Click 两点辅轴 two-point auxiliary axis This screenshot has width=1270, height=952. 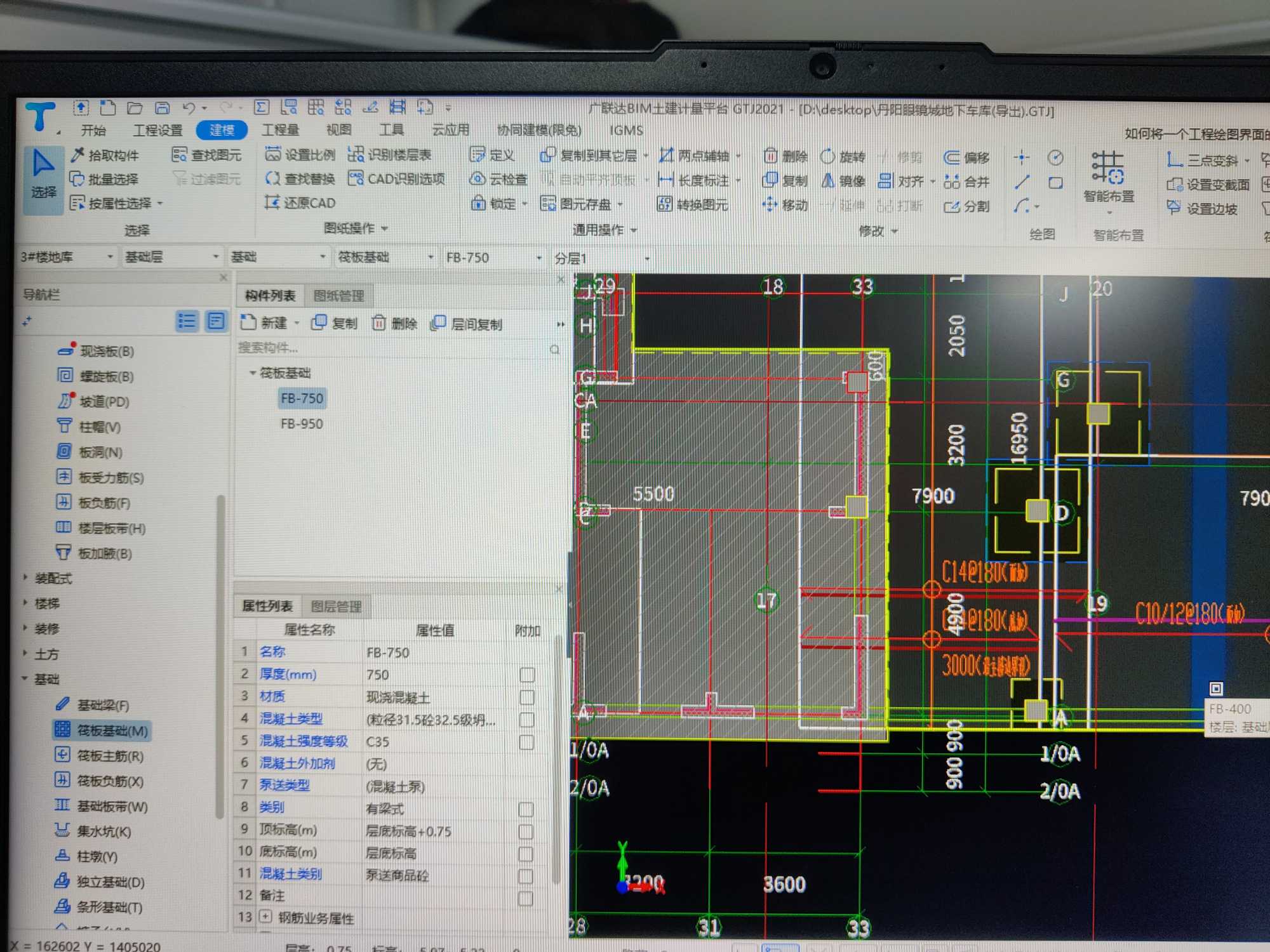(x=695, y=155)
